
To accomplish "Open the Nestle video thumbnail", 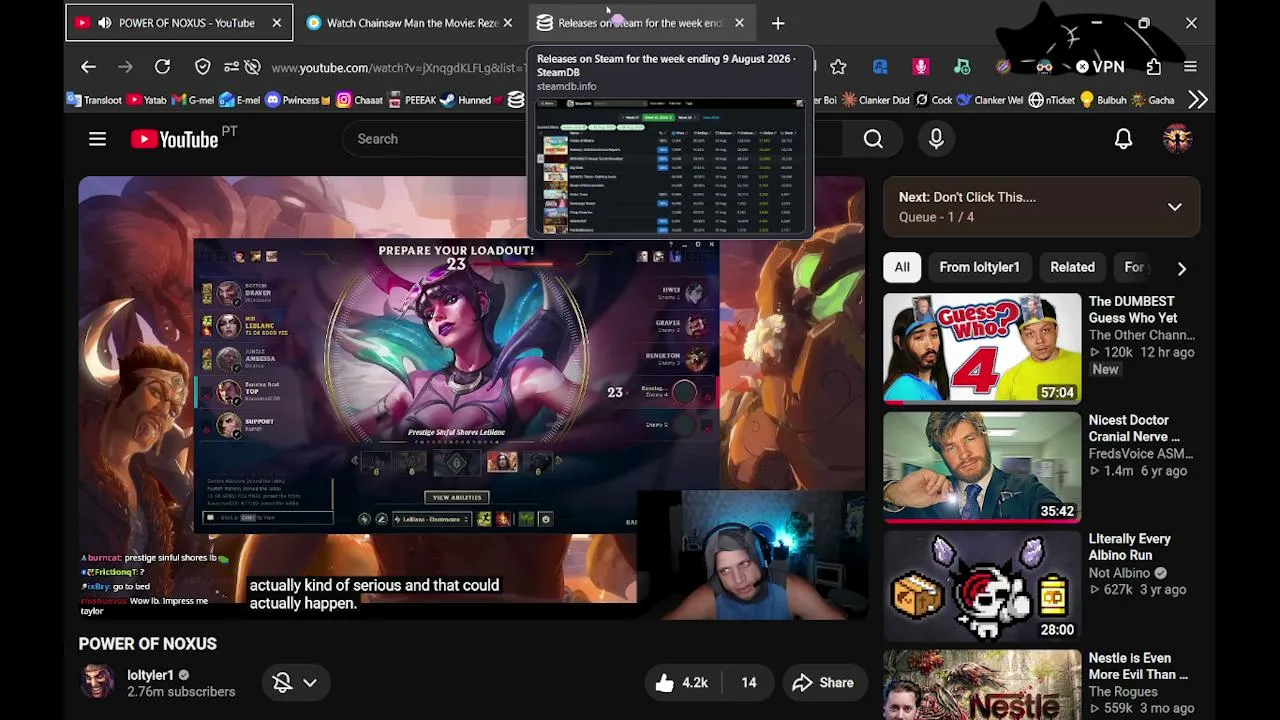I will point(982,685).
